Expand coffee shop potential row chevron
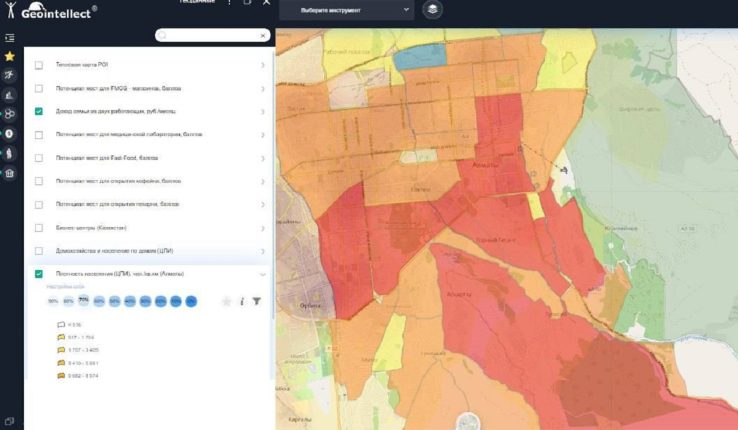 point(263,181)
